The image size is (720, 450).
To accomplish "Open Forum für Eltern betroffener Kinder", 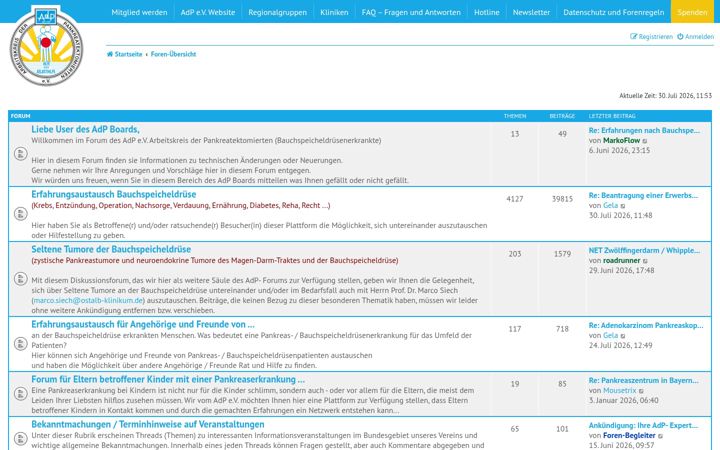I will (x=168, y=379).
